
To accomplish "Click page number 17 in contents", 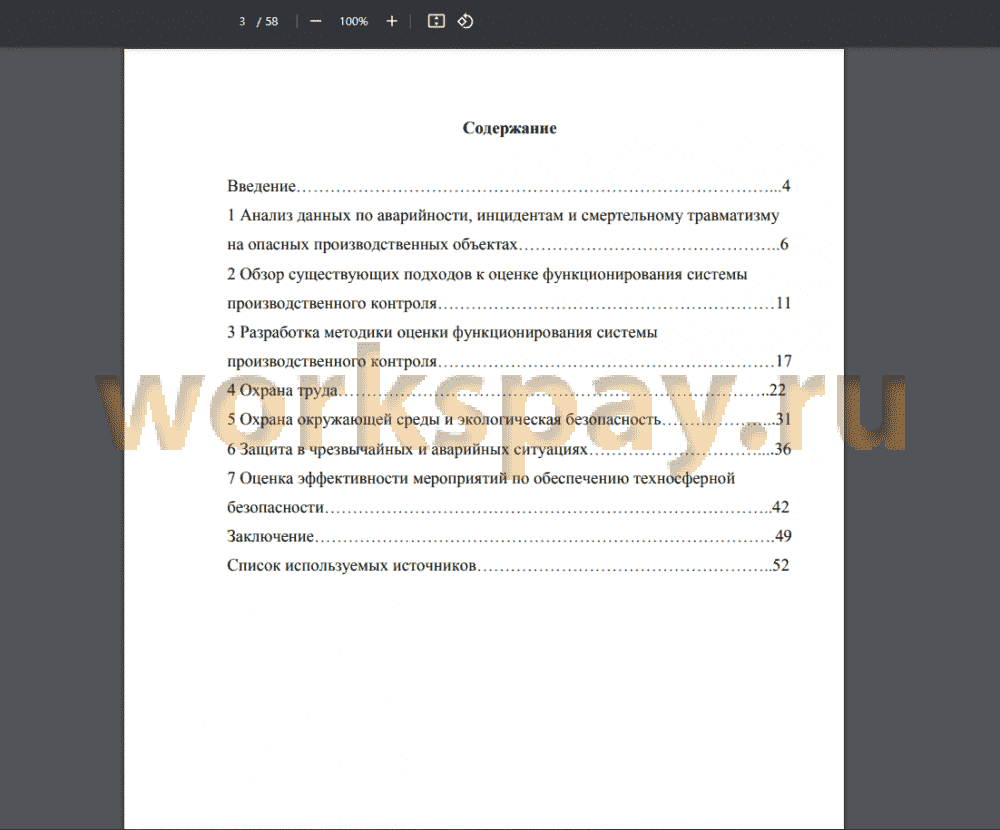I will [784, 362].
